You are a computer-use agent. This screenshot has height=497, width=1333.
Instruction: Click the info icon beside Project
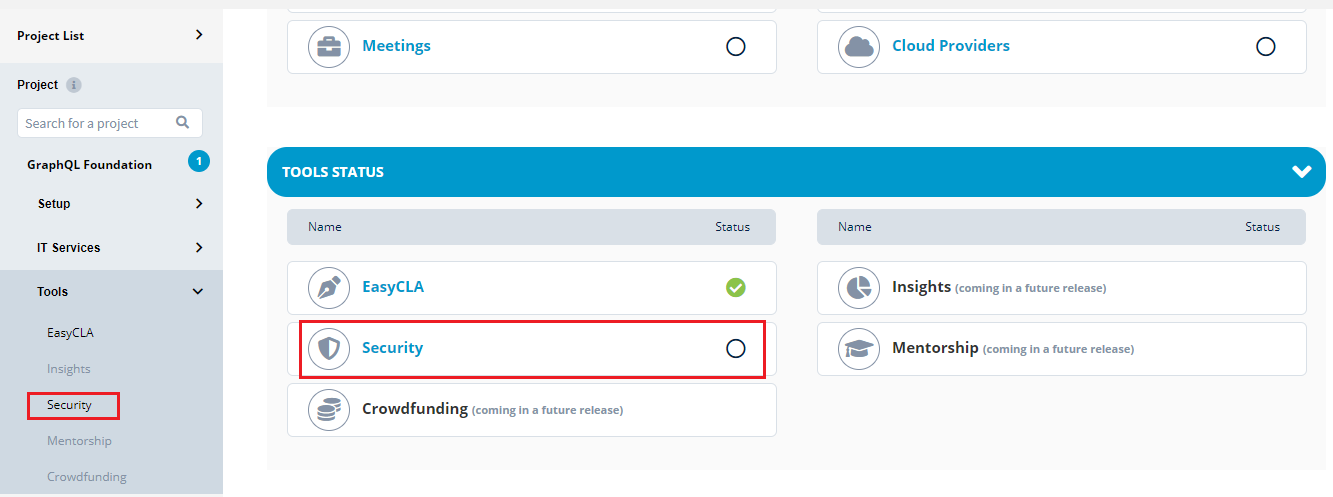(73, 85)
